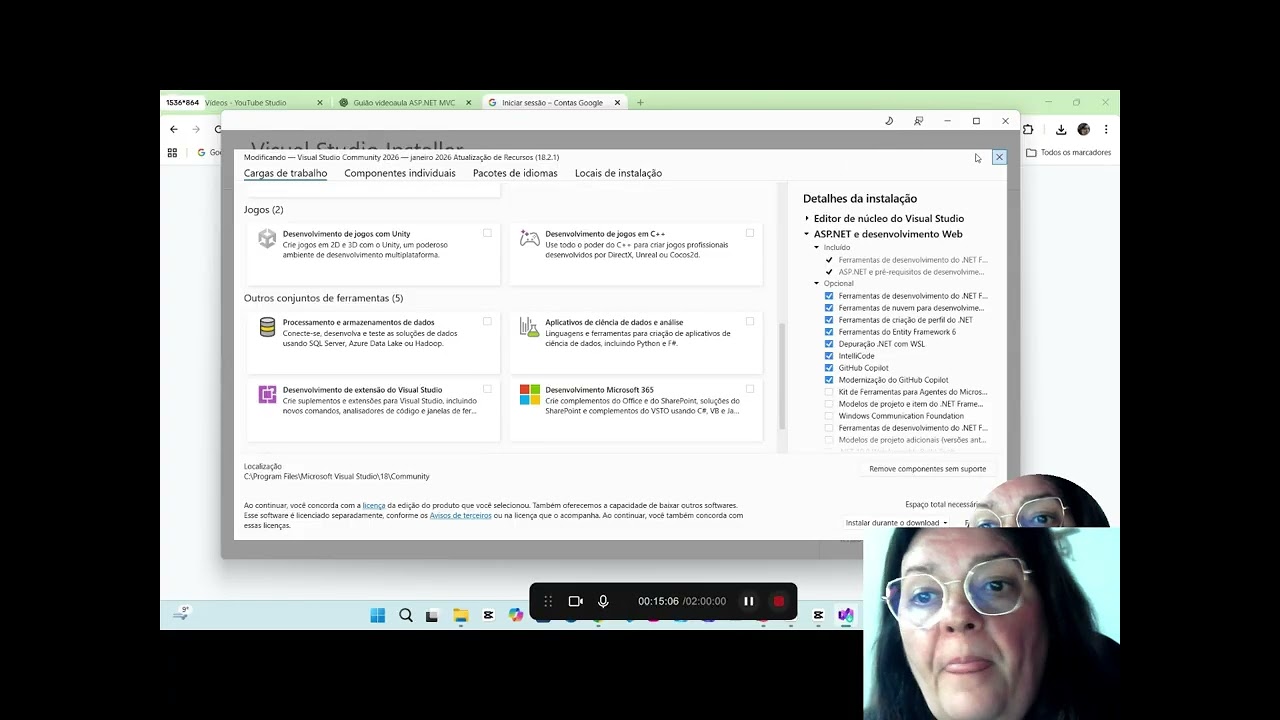Open File Explorer from the taskbar

(x=460, y=615)
